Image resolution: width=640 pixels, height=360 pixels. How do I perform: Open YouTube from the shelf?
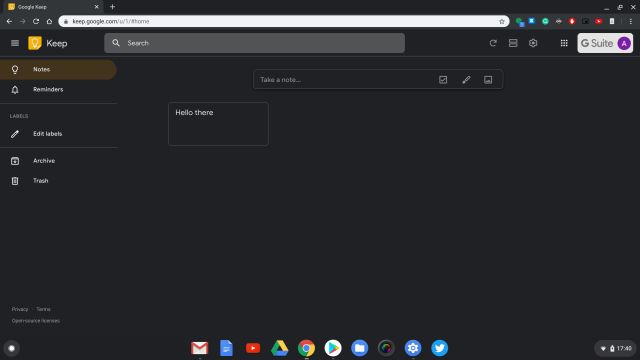(x=253, y=348)
